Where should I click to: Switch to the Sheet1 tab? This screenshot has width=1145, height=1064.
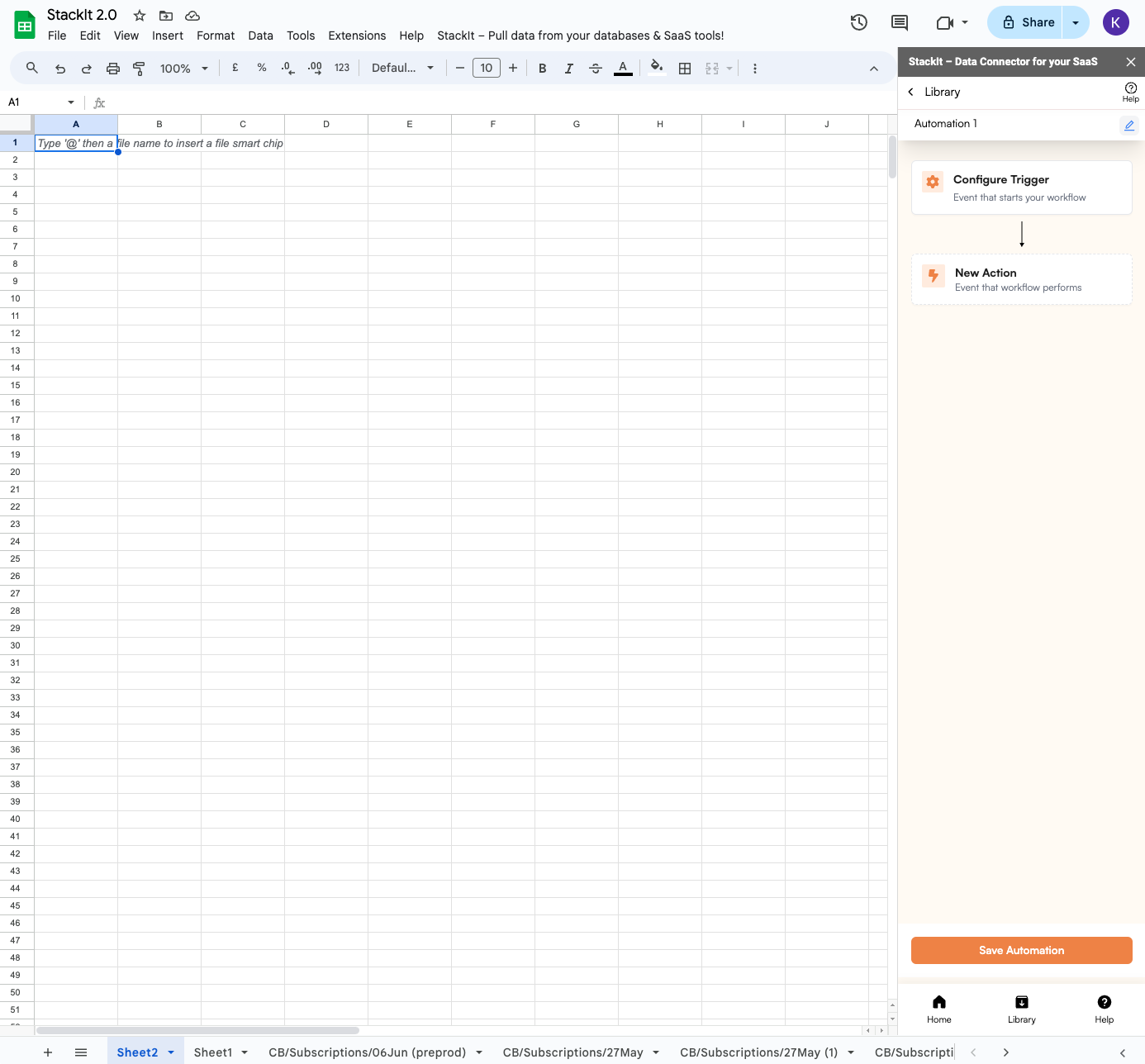(213, 1052)
